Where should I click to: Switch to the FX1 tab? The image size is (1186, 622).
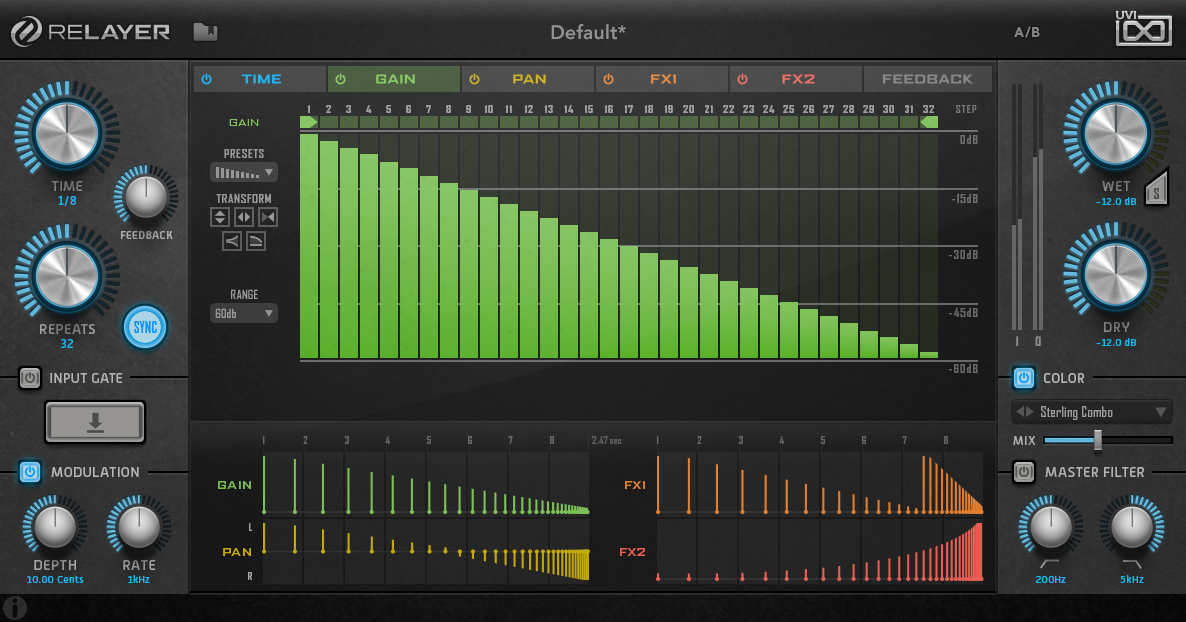[x=662, y=79]
